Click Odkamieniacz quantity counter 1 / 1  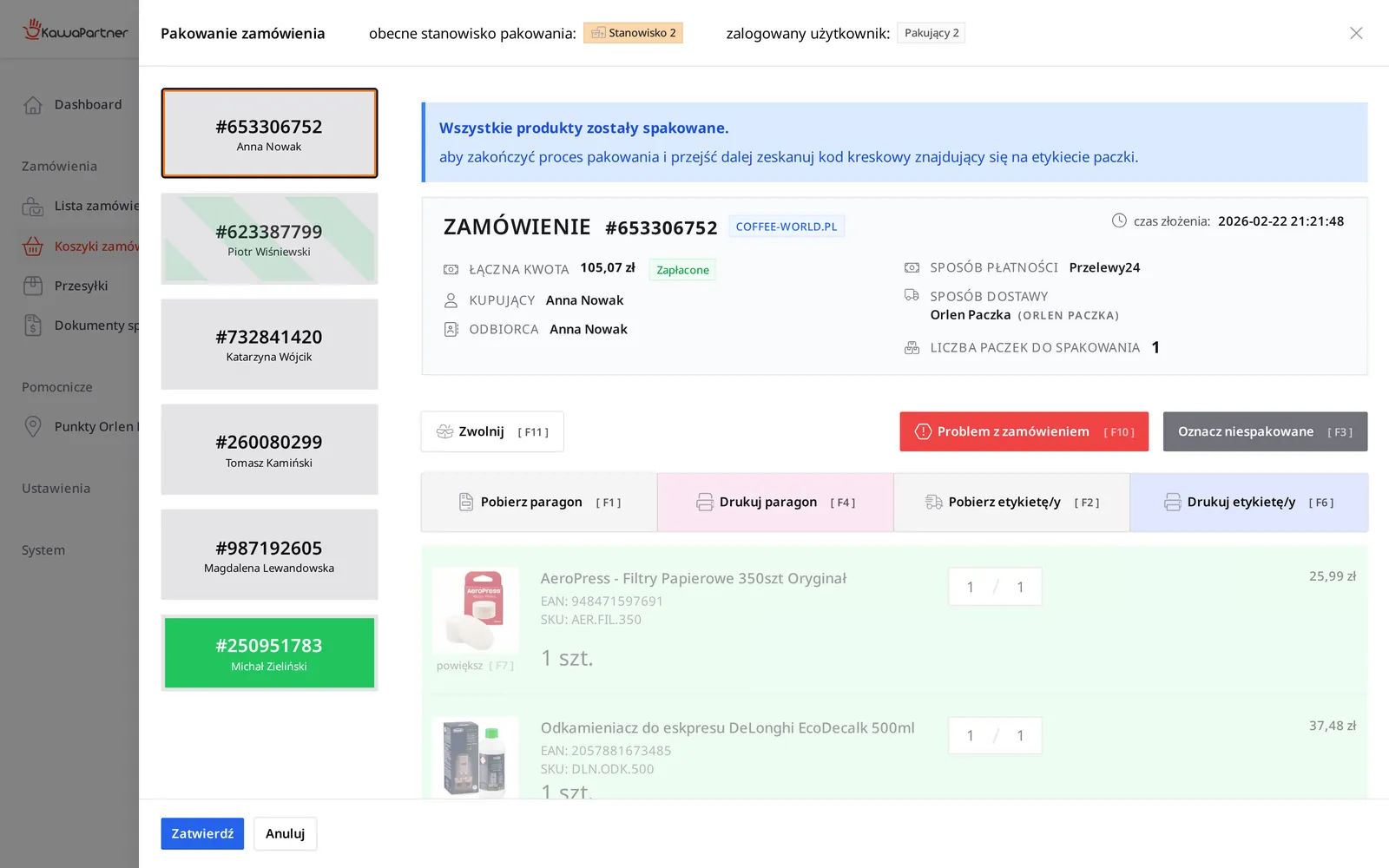coord(995,735)
